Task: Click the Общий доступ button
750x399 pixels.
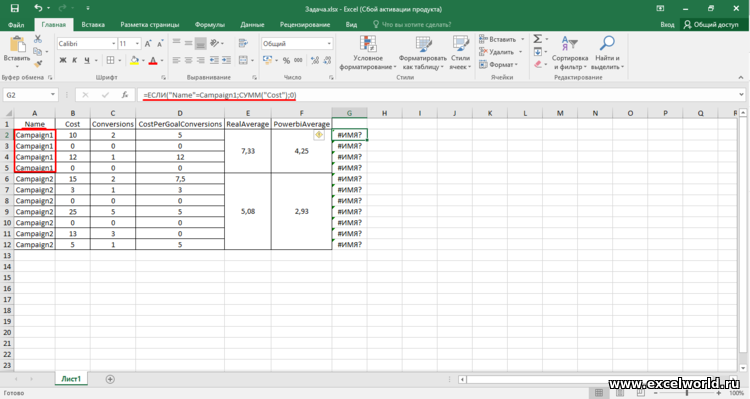Action: coord(711,24)
